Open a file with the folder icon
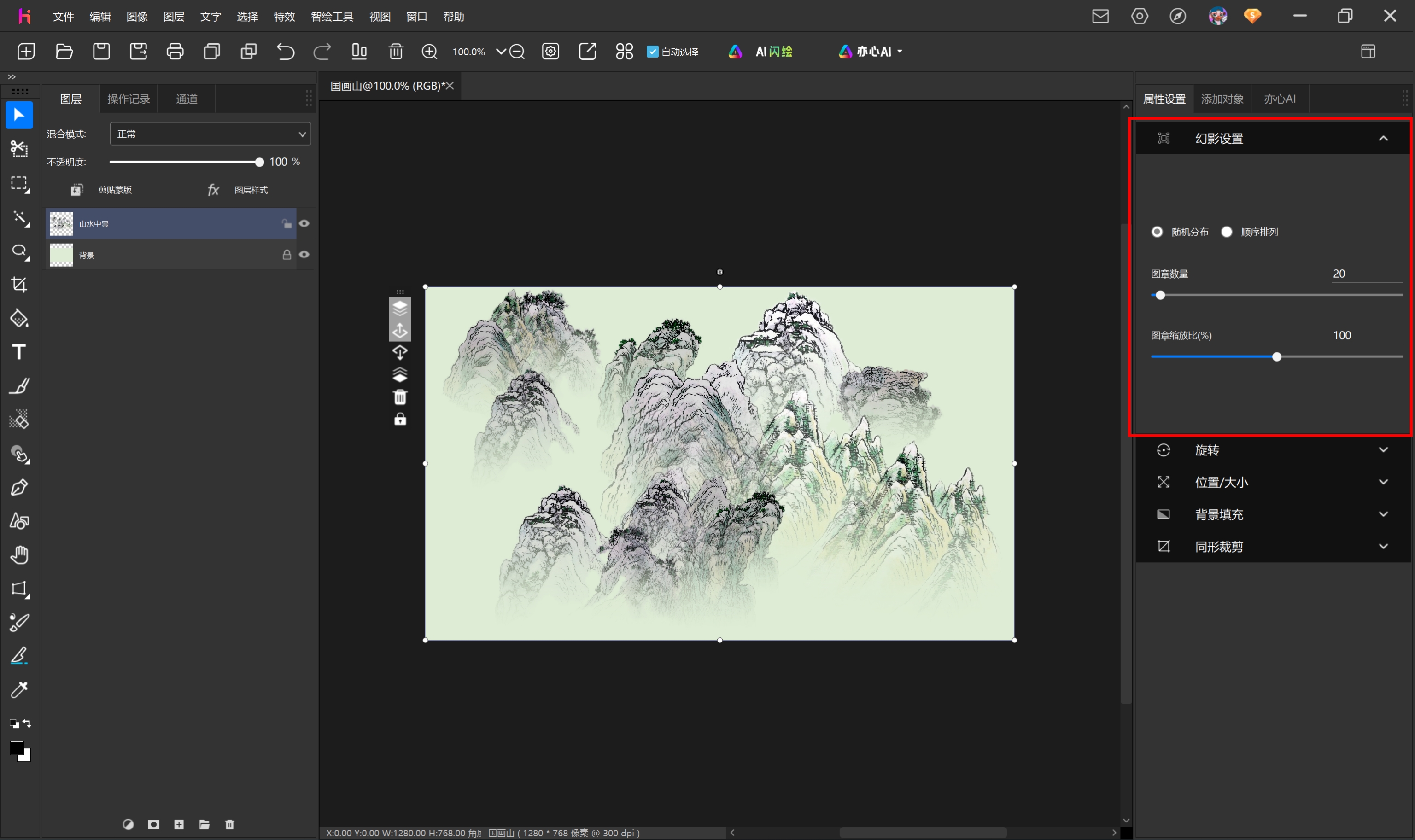Viewport: 1415px width, 840px height. coord(64,52)
